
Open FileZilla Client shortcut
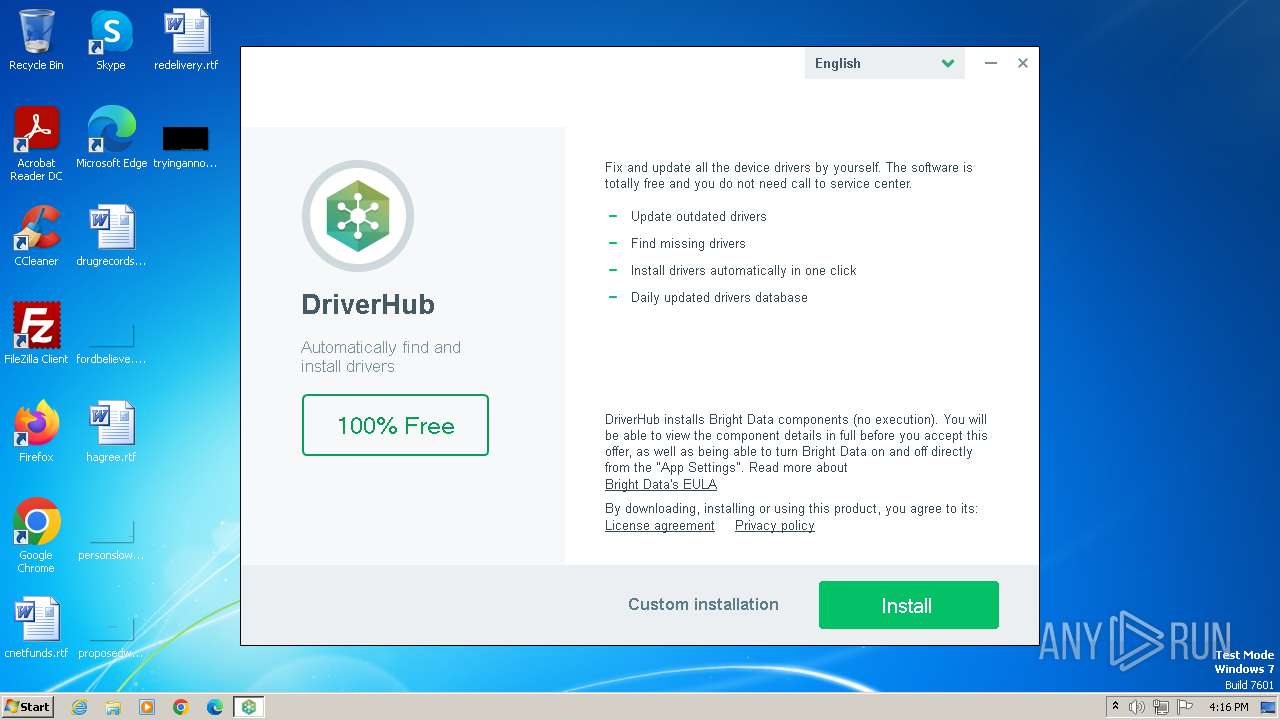click(36, 334)
